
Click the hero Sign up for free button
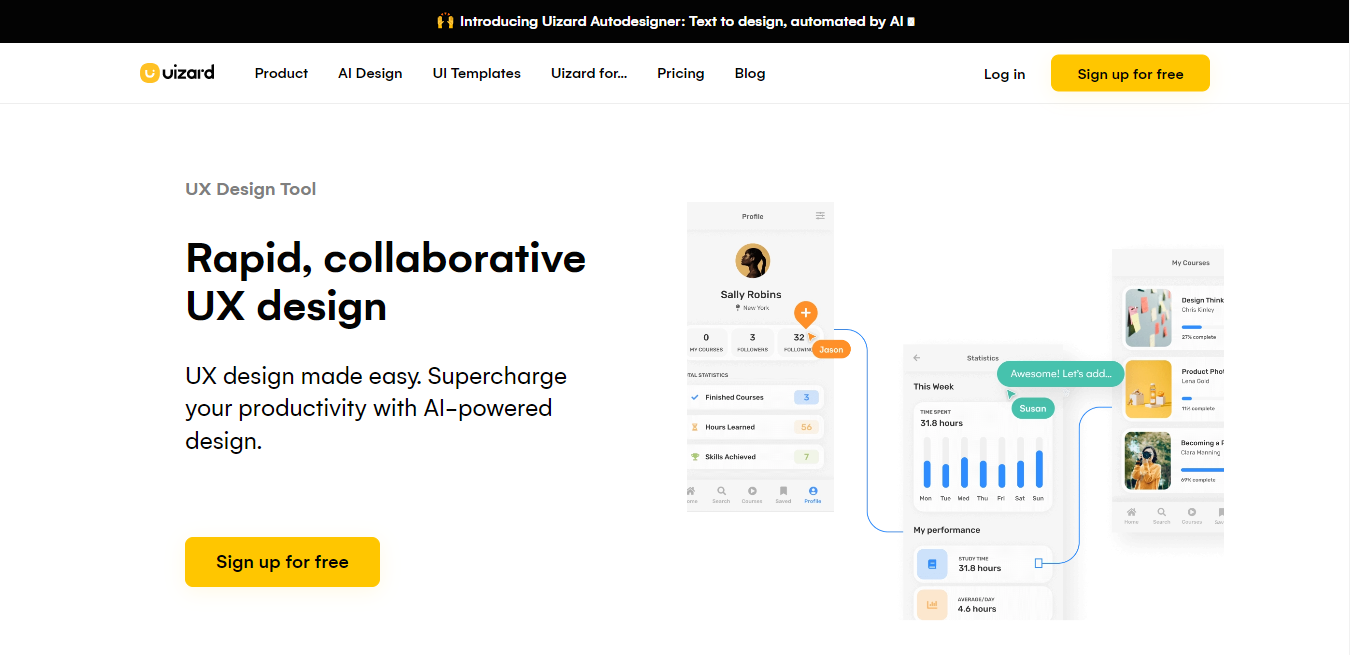point(282,562)
